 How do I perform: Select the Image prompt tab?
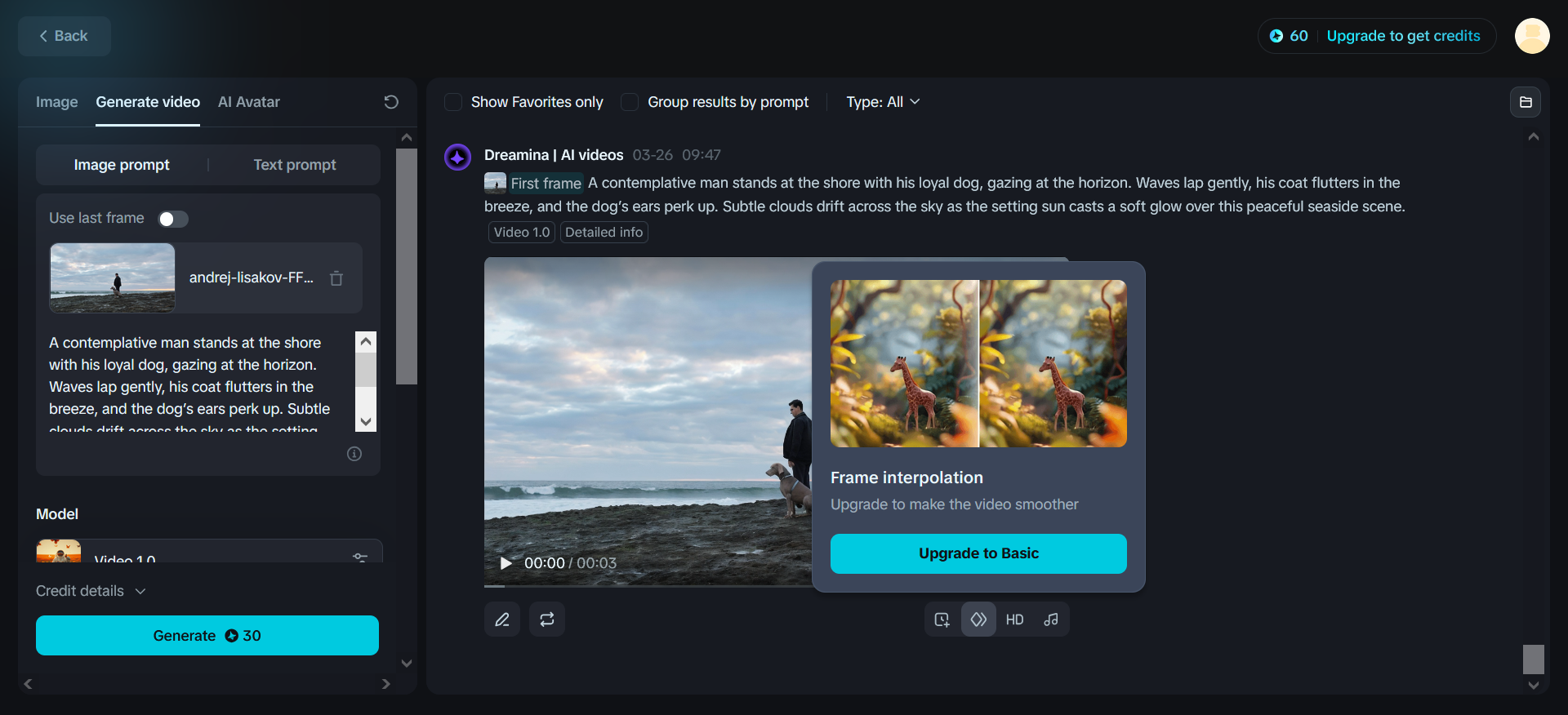122,165
